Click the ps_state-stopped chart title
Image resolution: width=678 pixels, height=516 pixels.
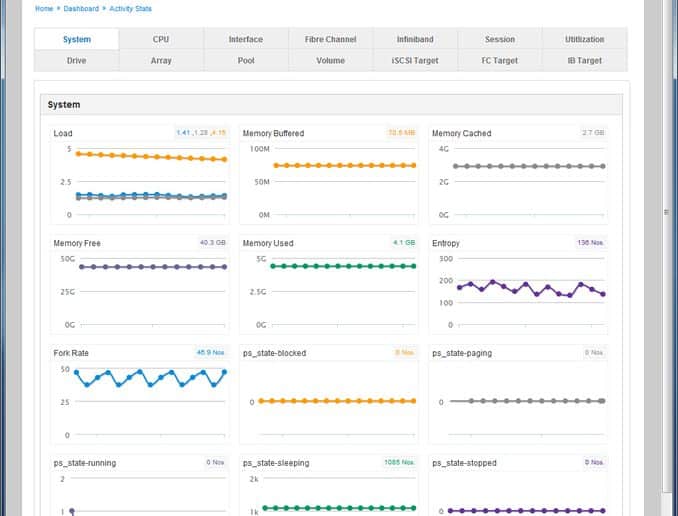point(464,463)
